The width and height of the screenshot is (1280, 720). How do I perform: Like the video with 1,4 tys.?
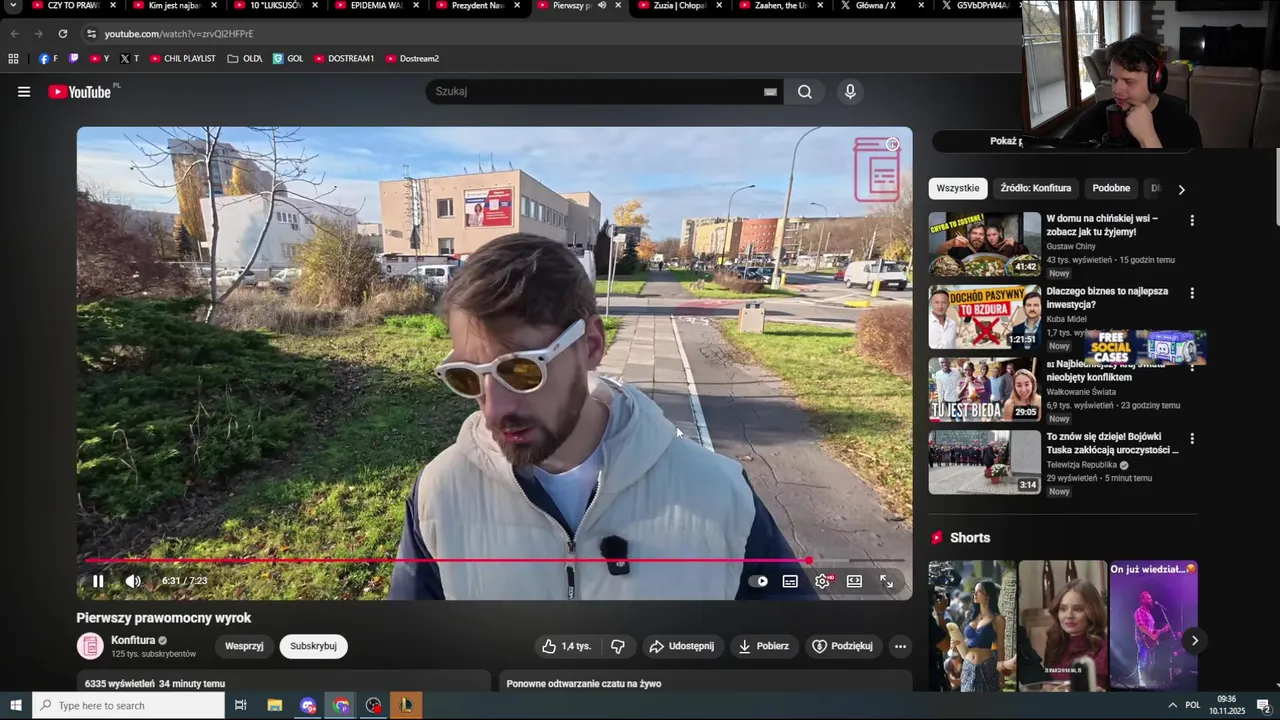[566, 646]
